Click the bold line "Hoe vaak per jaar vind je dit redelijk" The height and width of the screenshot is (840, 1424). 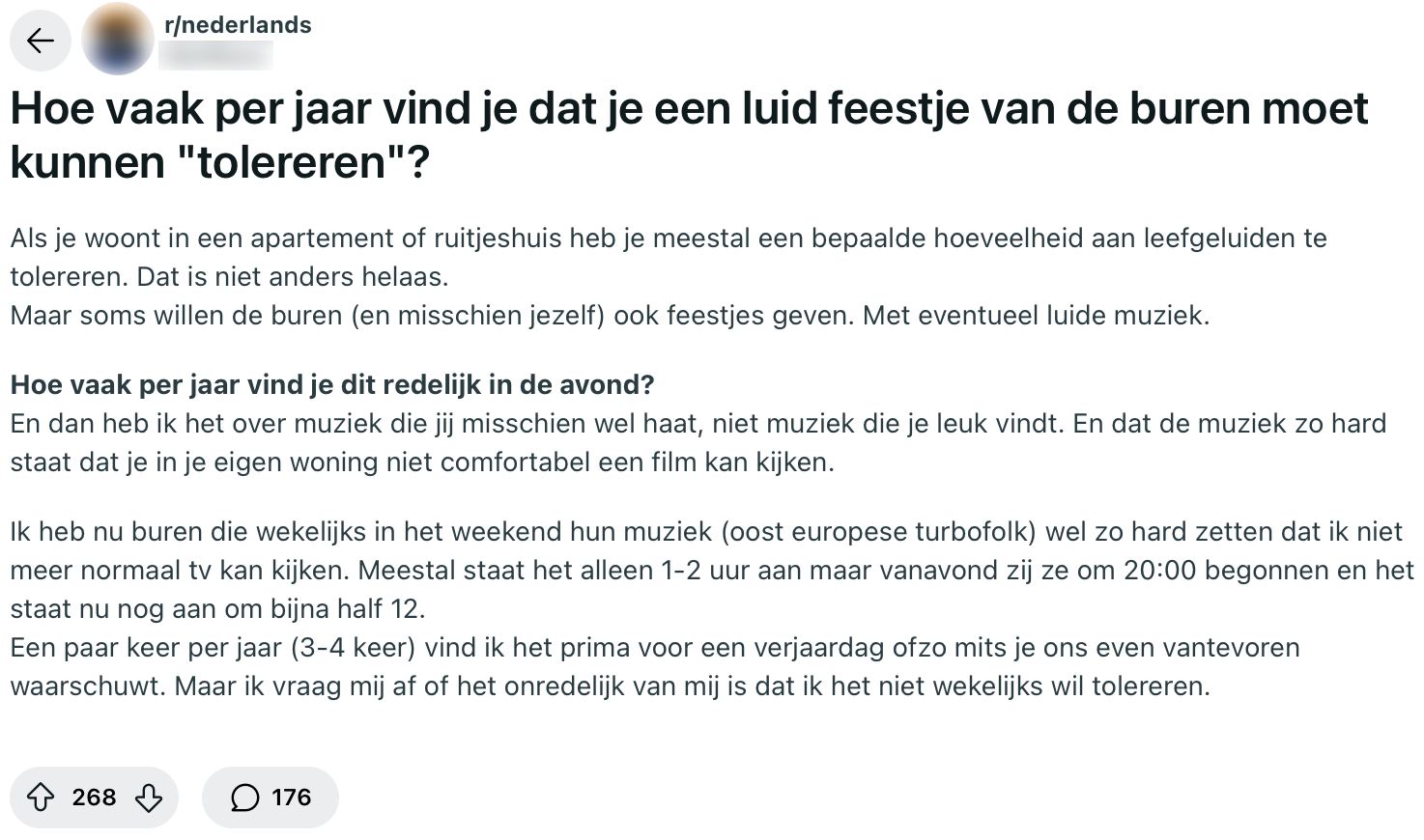[332, 385]
